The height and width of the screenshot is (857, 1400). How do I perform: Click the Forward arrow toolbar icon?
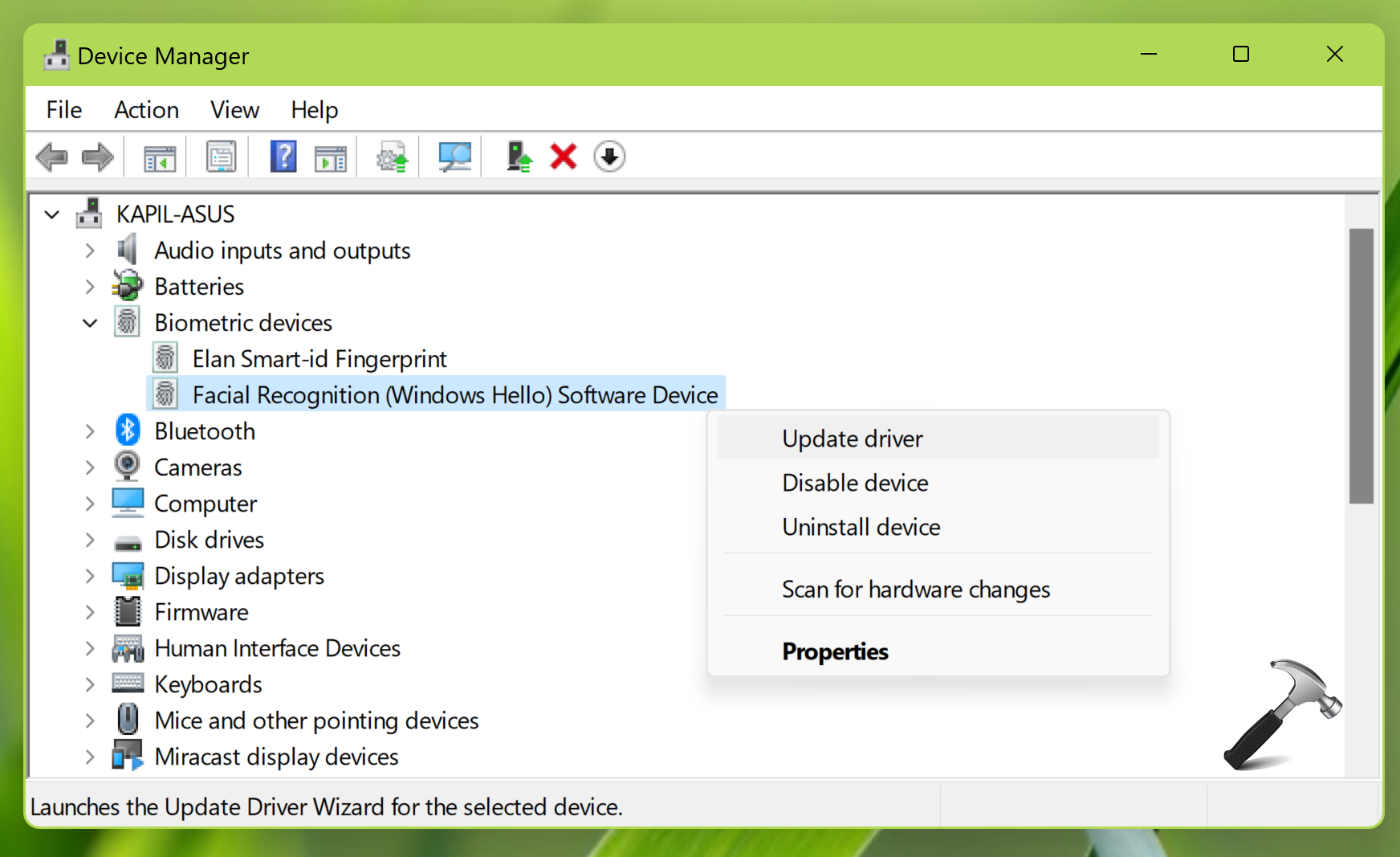pyautogui.click(x=98, y=157)
